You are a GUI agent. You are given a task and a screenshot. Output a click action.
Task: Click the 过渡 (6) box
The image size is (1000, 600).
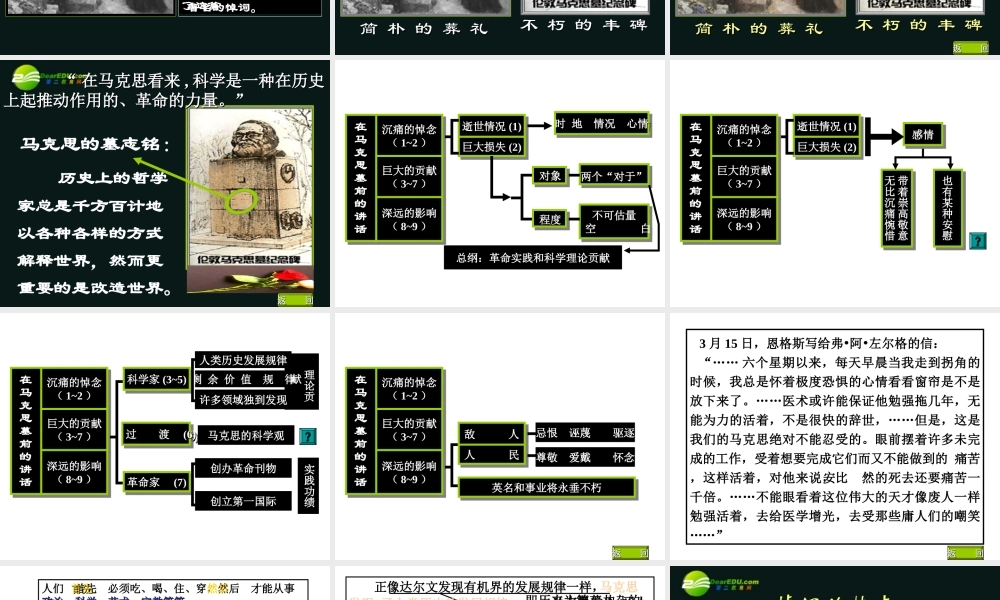pyautogui.click(x=158, y=435)
